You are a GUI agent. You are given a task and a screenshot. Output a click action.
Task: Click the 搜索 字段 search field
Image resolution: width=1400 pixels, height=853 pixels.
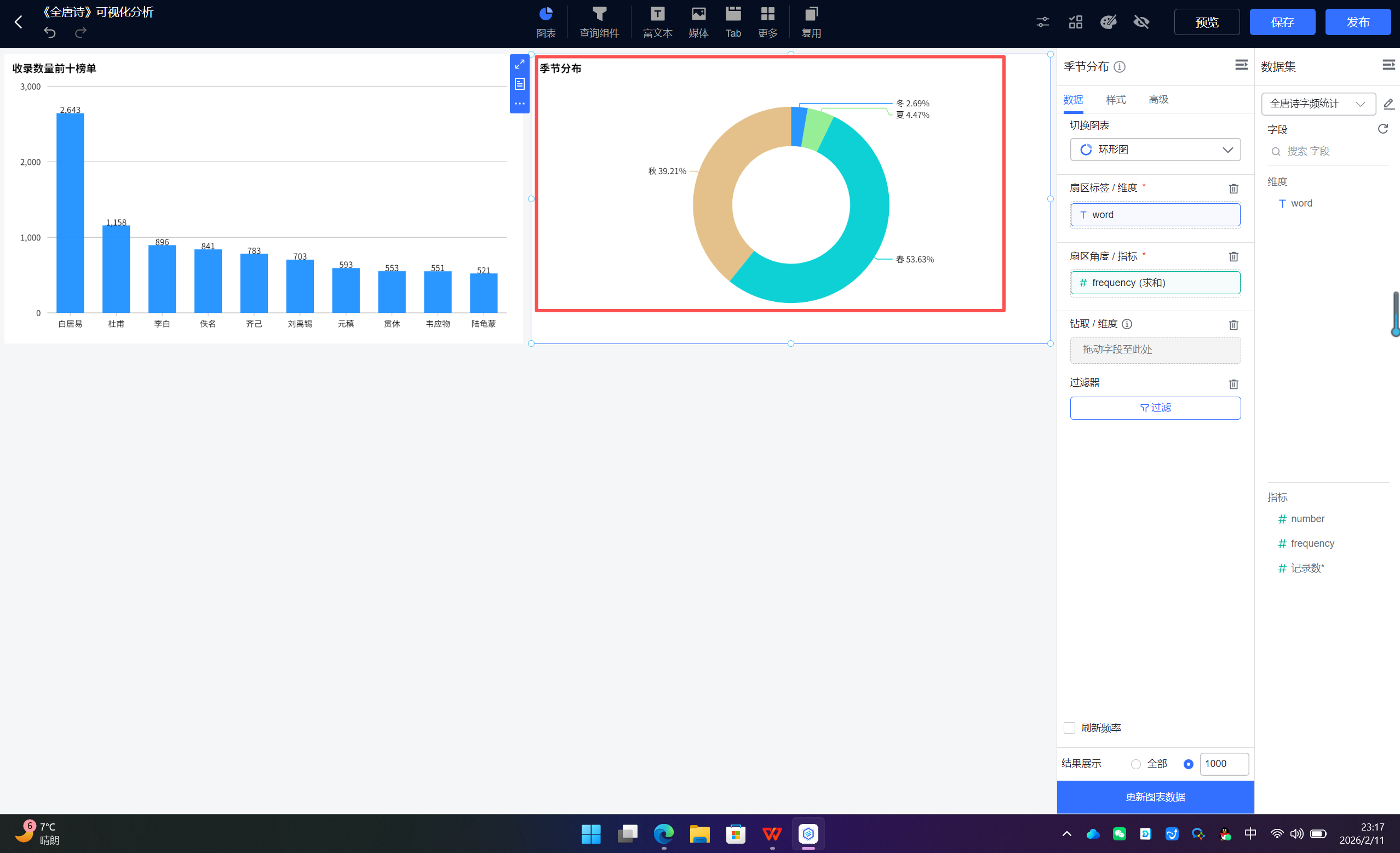[1324, 151]
